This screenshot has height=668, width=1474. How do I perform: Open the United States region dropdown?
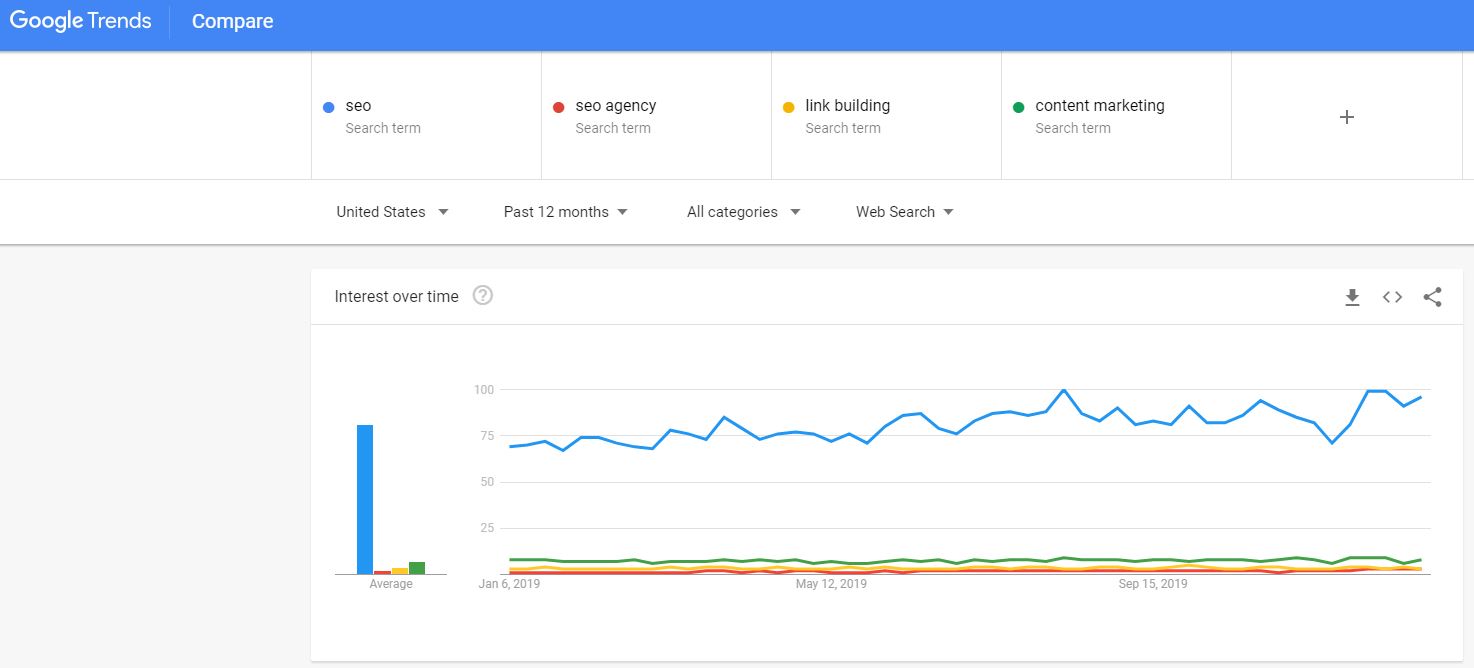392,212
